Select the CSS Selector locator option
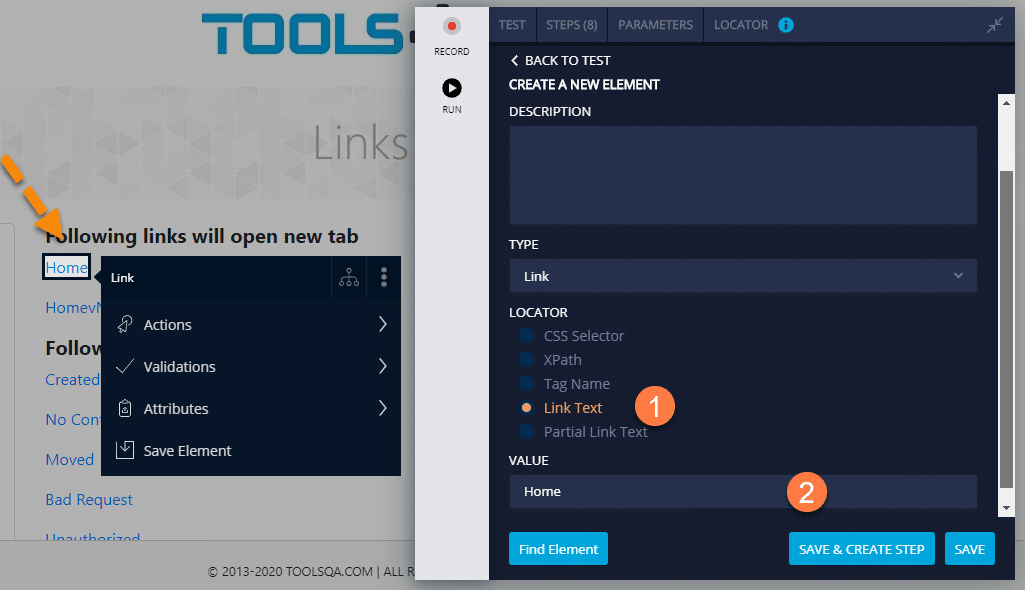The width and height of the screenshot is (1025, 590). (x=526, y=336)
